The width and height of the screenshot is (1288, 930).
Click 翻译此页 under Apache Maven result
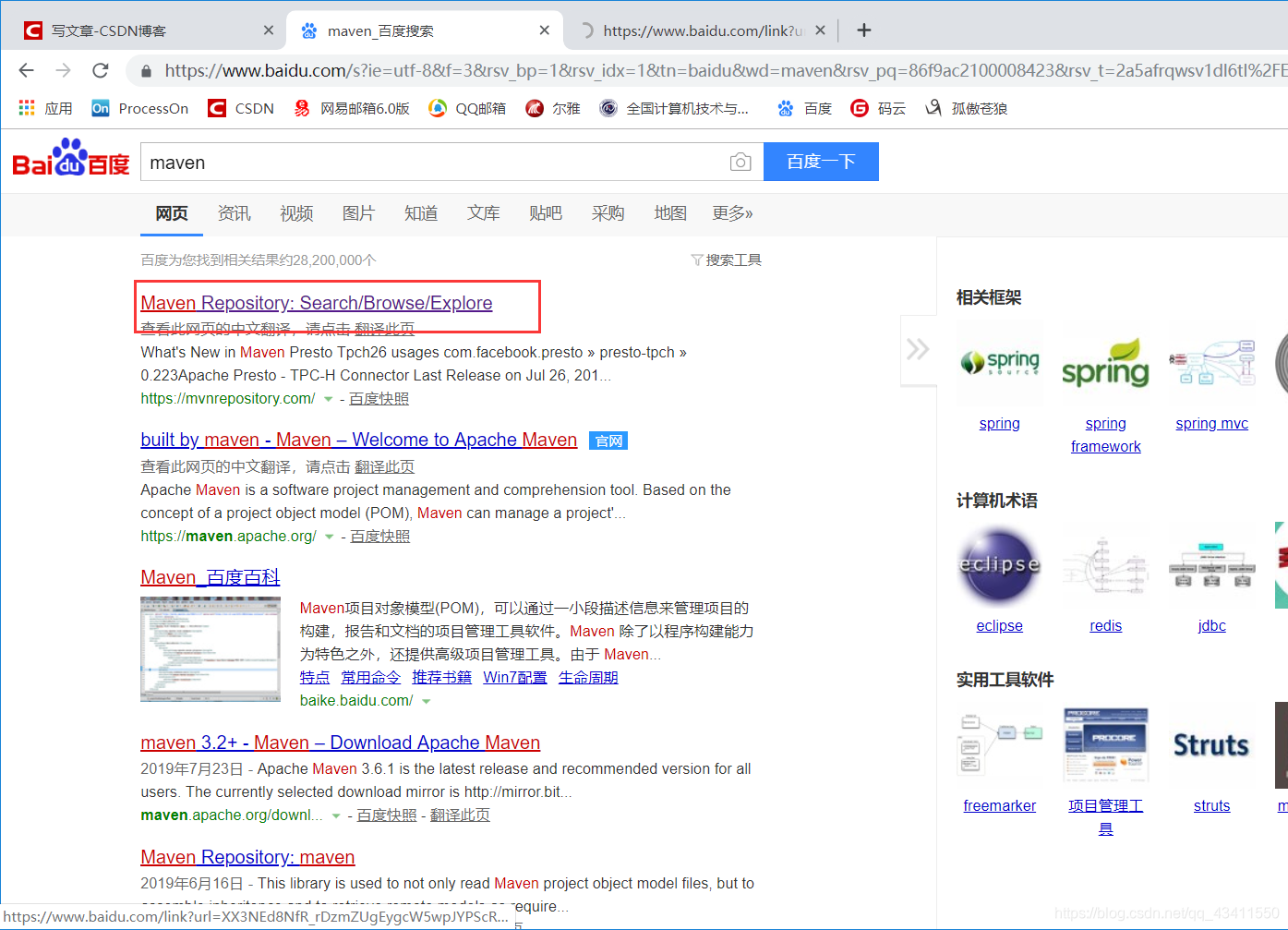[x=384, y=467]
